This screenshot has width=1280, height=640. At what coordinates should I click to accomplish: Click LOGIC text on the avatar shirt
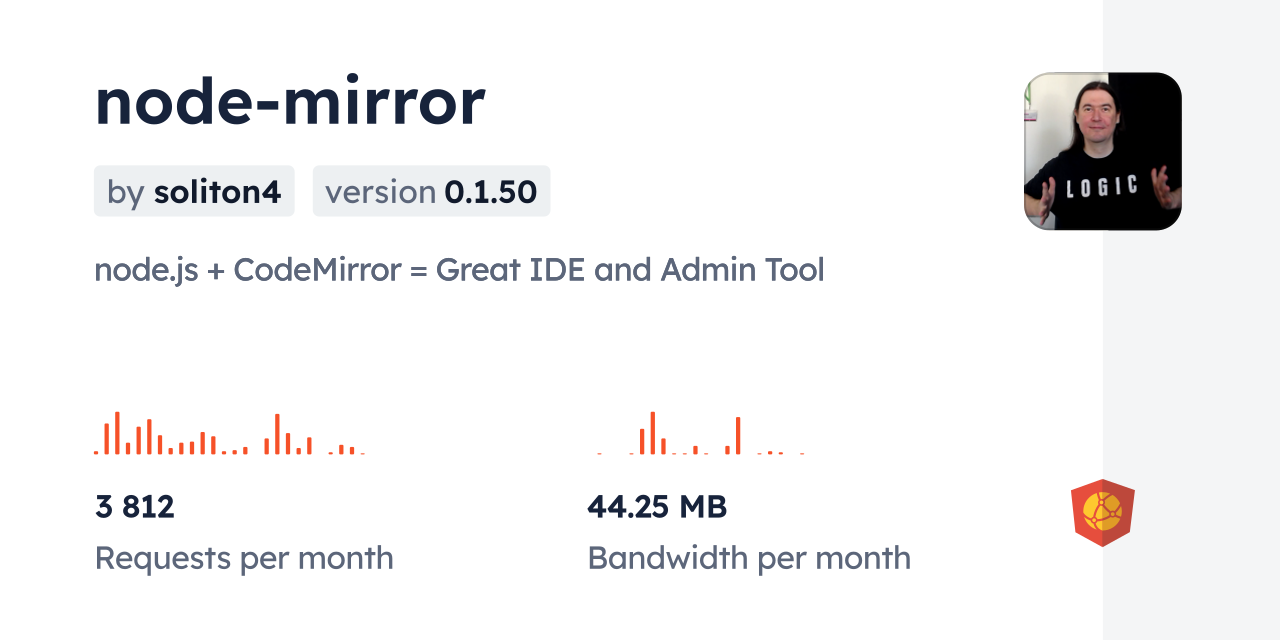coord(1102,186)
